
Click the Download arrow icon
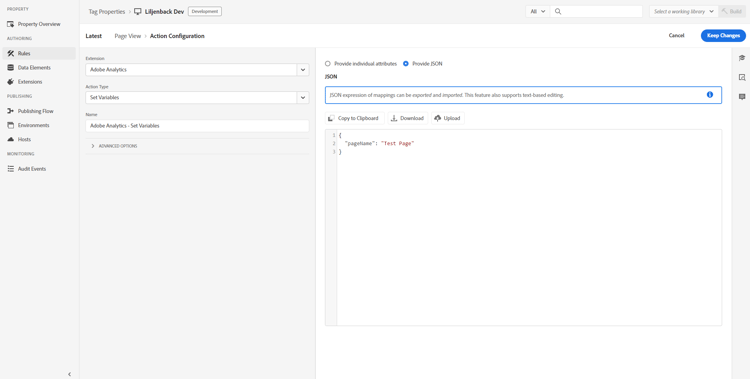click(394, 118)
